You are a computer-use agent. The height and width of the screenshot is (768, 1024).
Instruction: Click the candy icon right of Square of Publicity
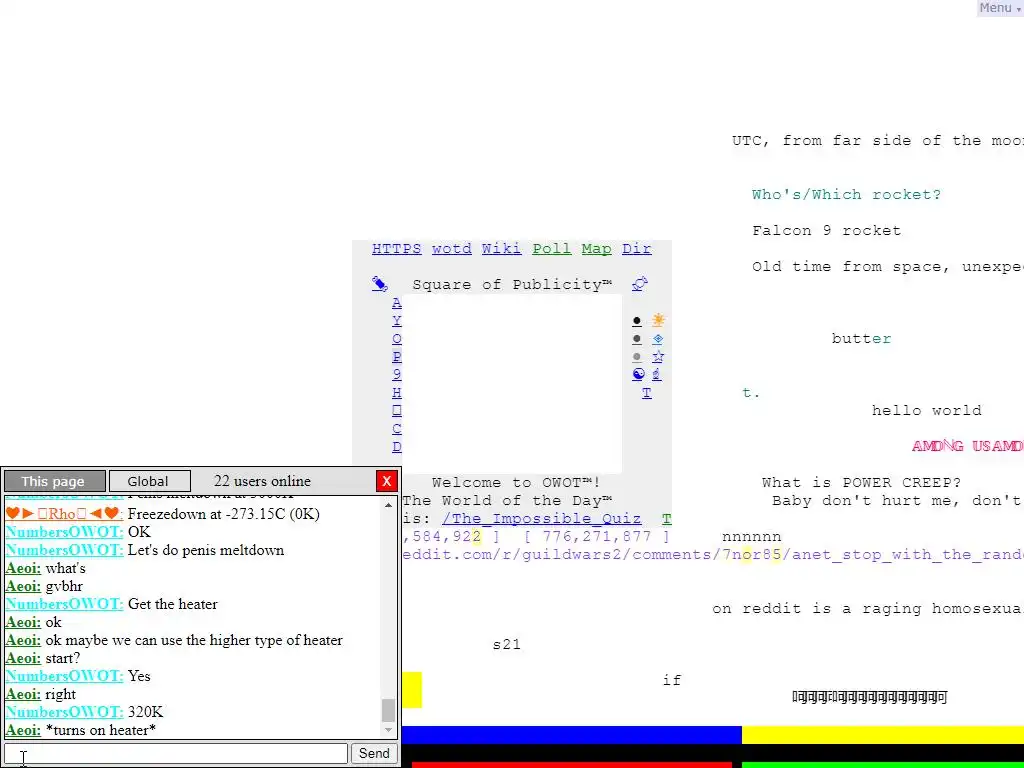[640, 284]
